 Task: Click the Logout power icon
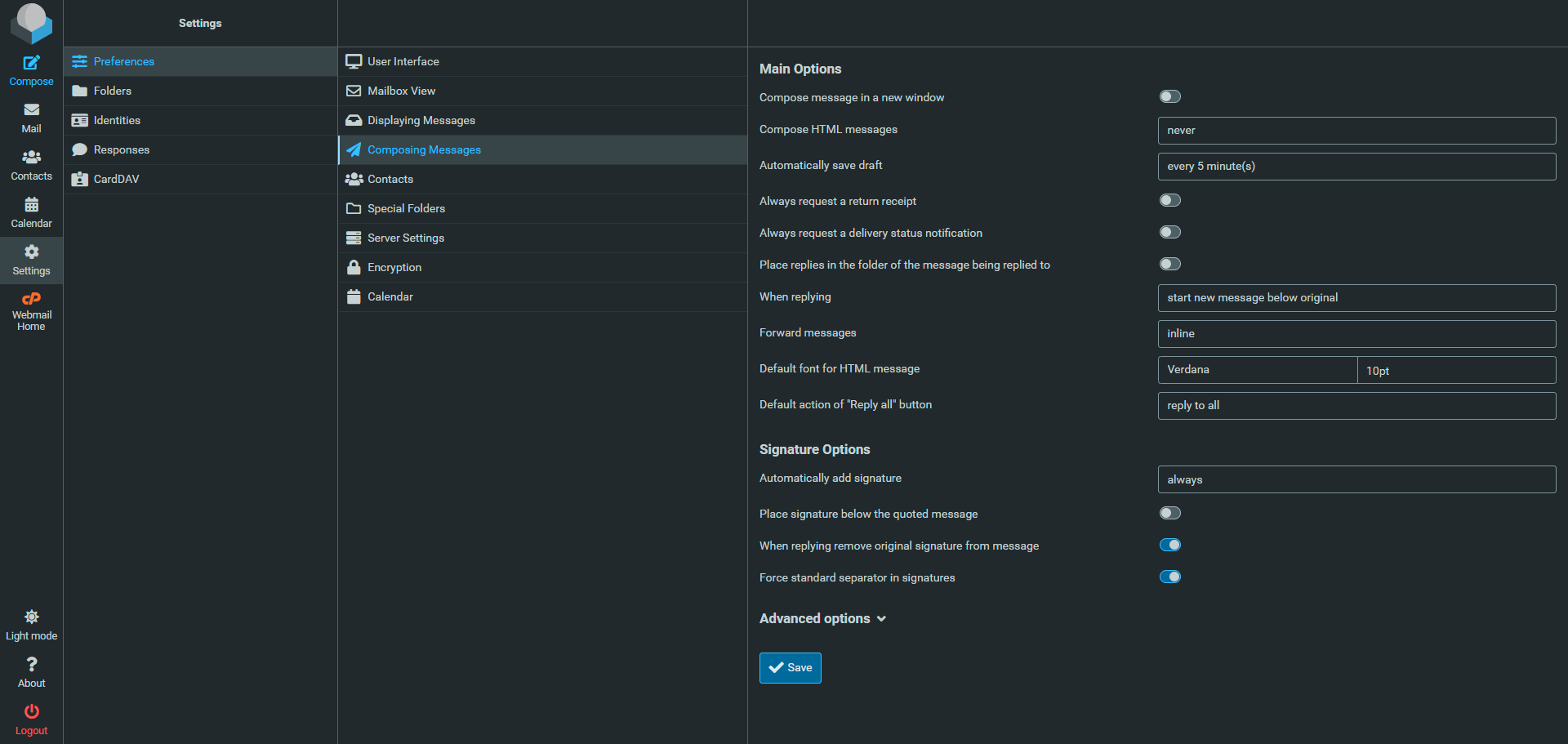point(31,719)
